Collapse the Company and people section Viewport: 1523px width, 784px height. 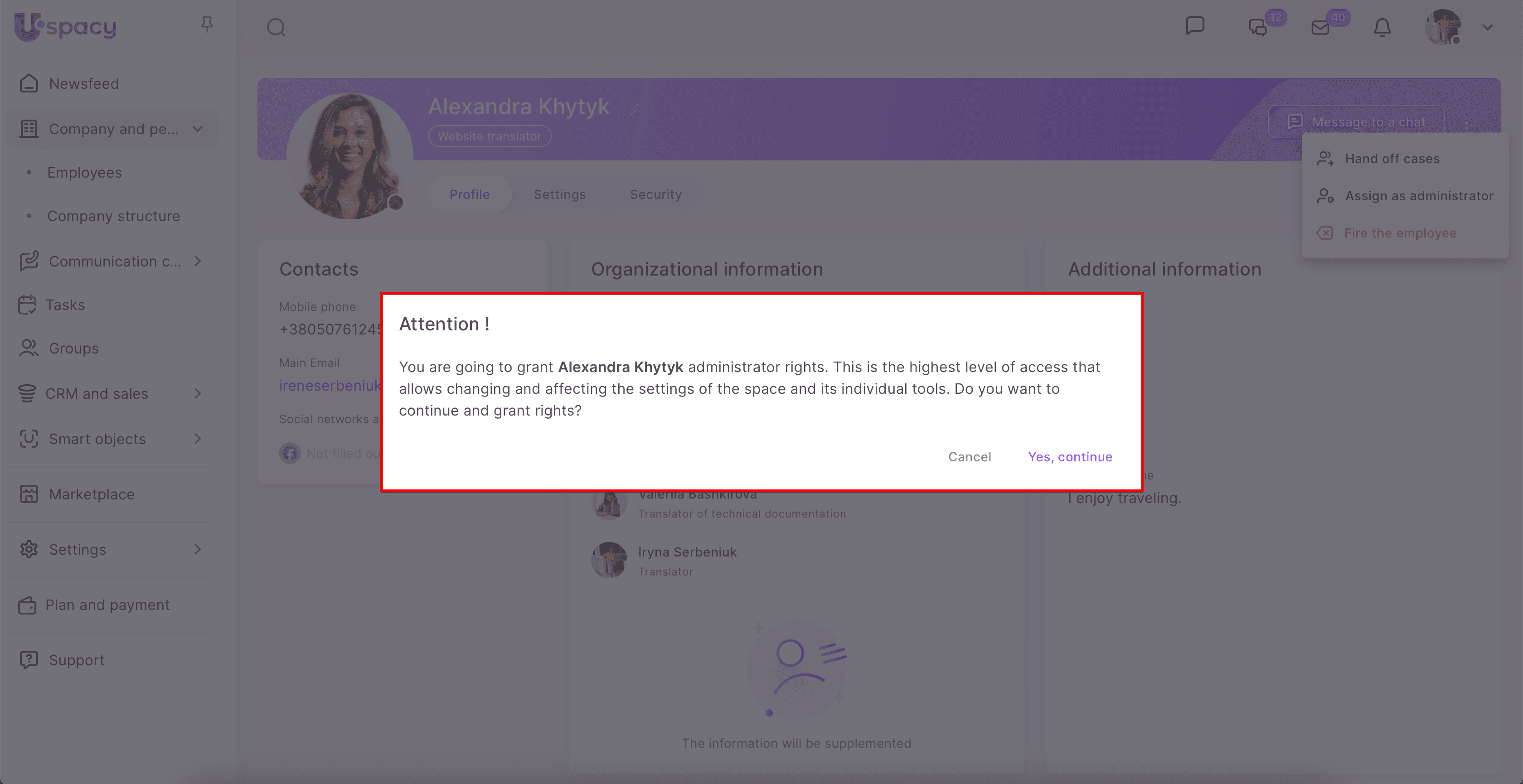point(198,129)
